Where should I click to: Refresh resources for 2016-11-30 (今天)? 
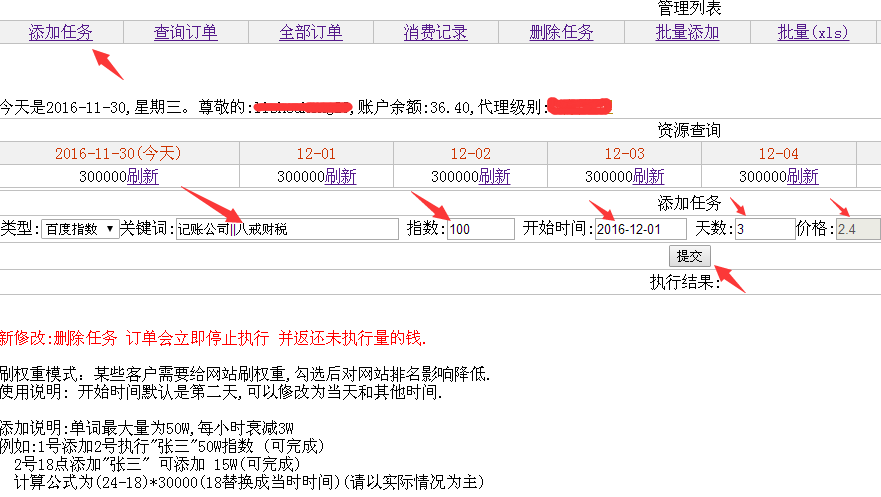(x=143, y=177)
